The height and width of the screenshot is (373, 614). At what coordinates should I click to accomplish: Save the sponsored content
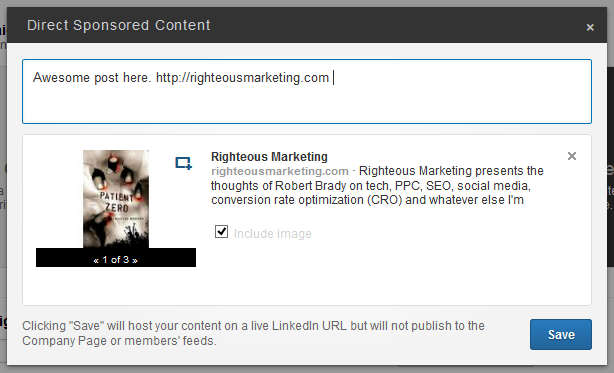pos(561,334)
